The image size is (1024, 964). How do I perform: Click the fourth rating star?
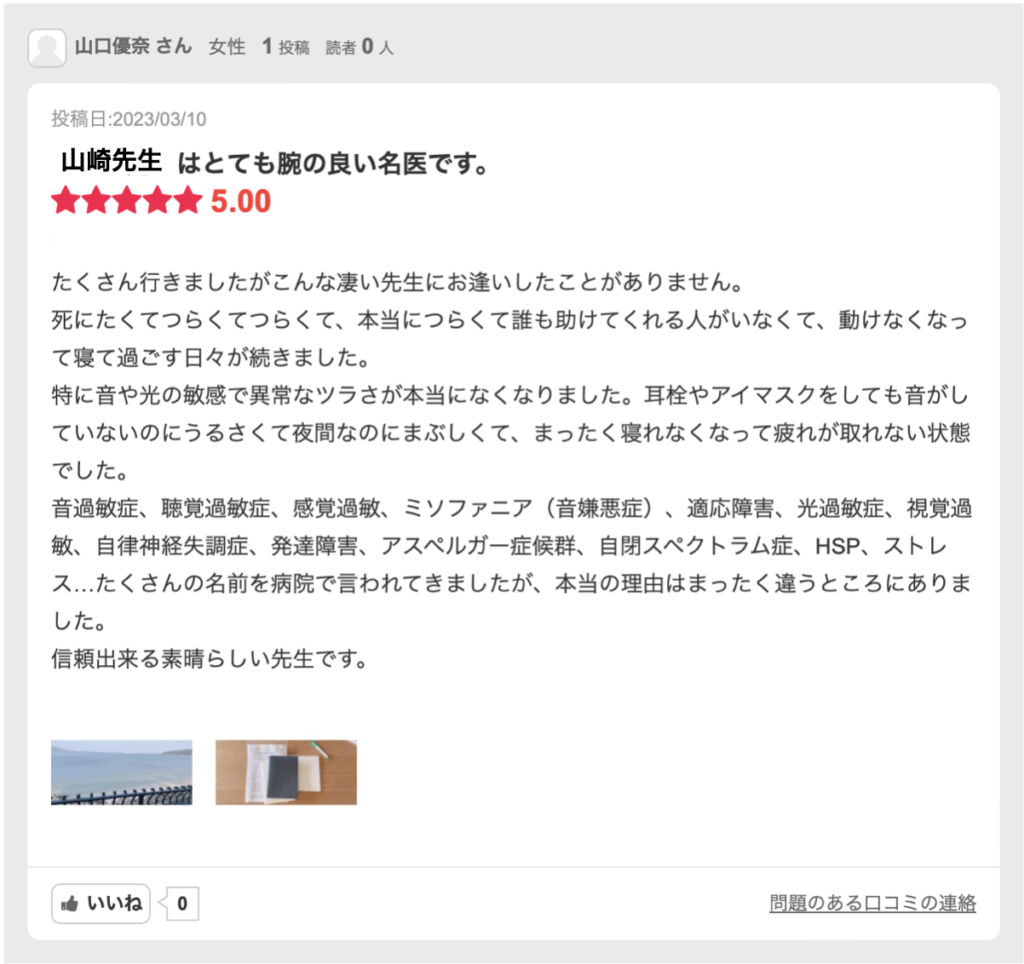click(x=157, y=201)
